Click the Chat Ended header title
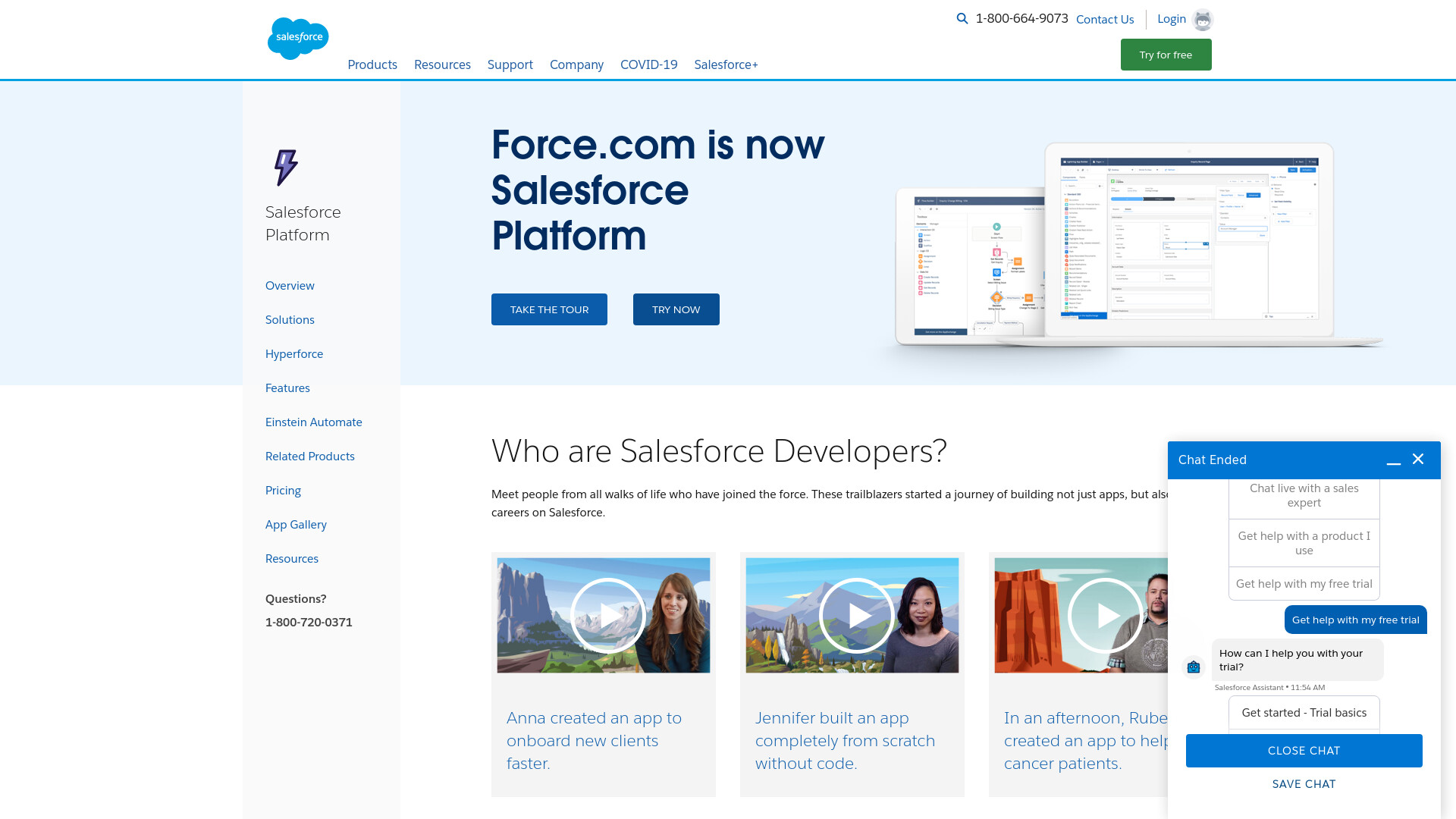 click(1213, 460)
